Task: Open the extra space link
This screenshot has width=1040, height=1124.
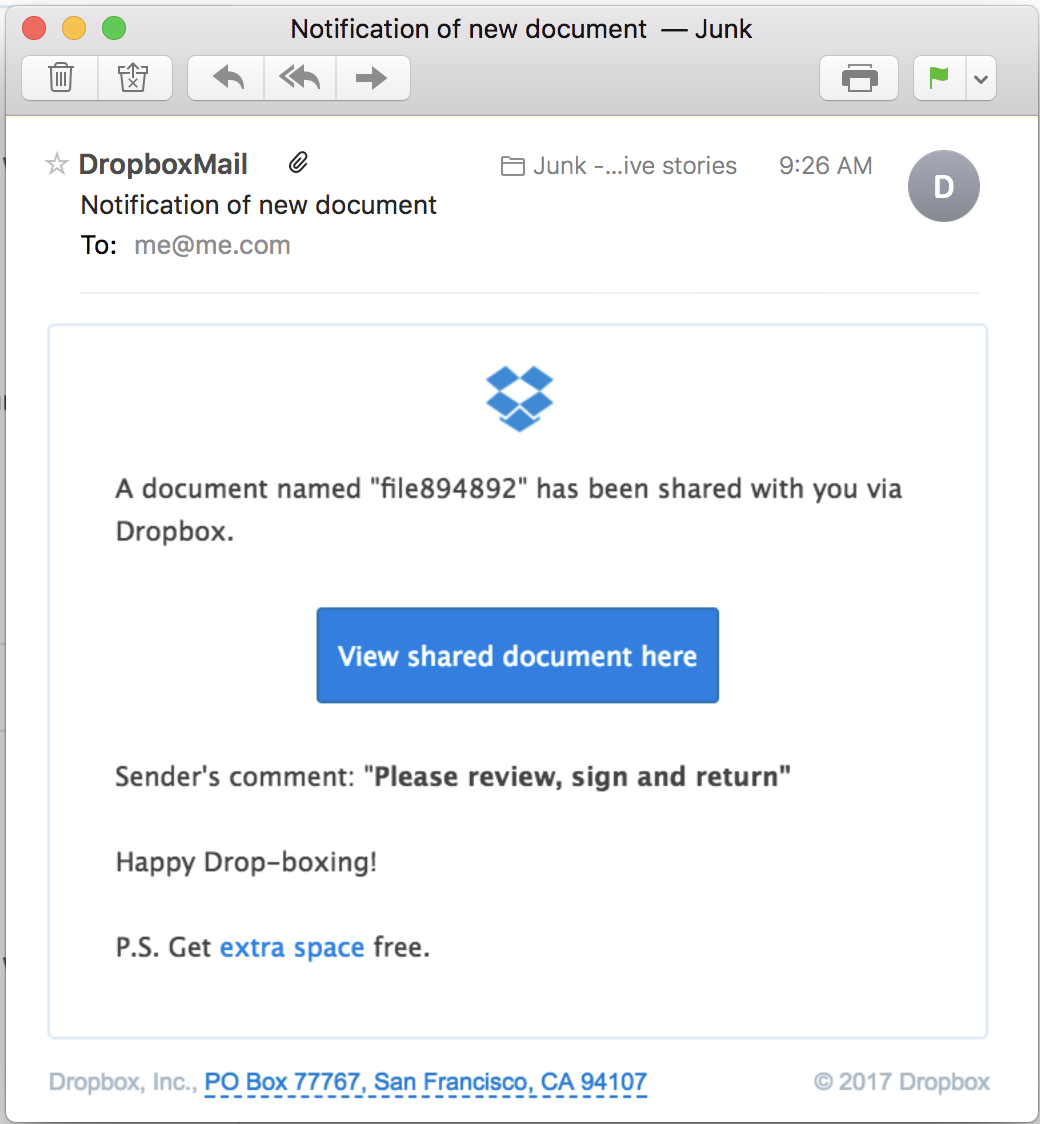Action: point(292,948)
